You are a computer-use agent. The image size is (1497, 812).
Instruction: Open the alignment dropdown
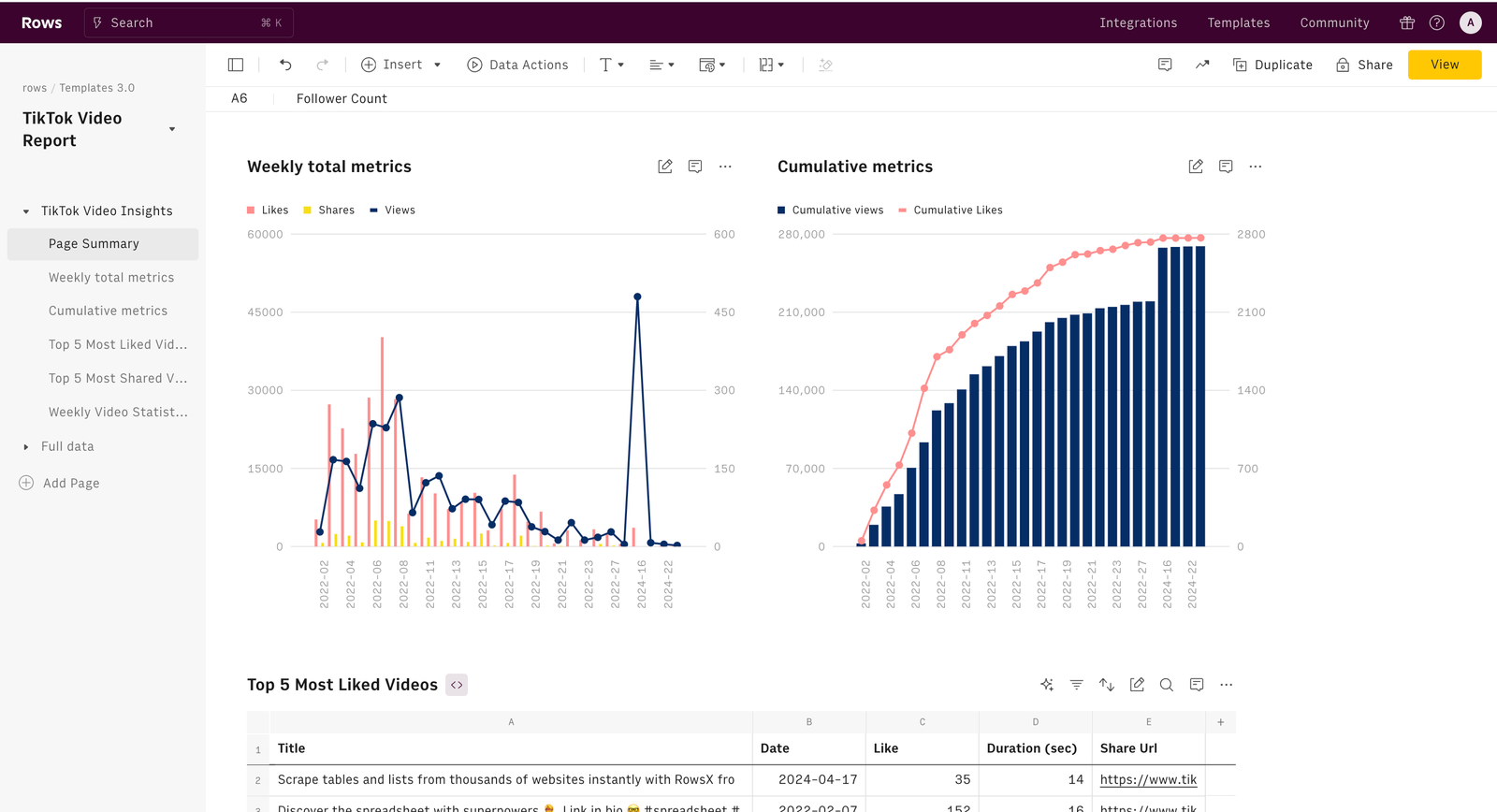pyautogui.click(x=661, y=65)
